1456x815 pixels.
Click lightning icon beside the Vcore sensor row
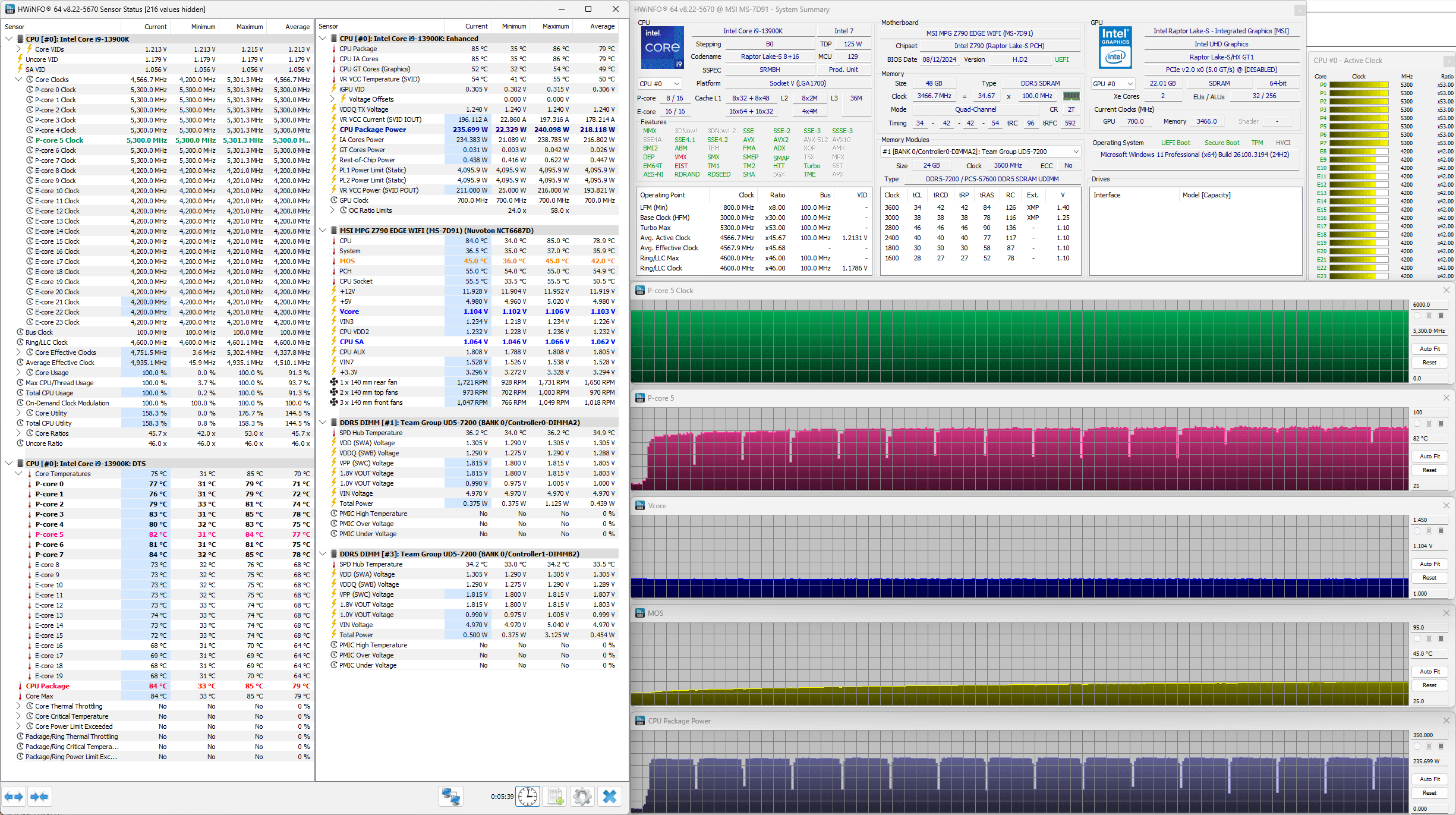[334, 311]
